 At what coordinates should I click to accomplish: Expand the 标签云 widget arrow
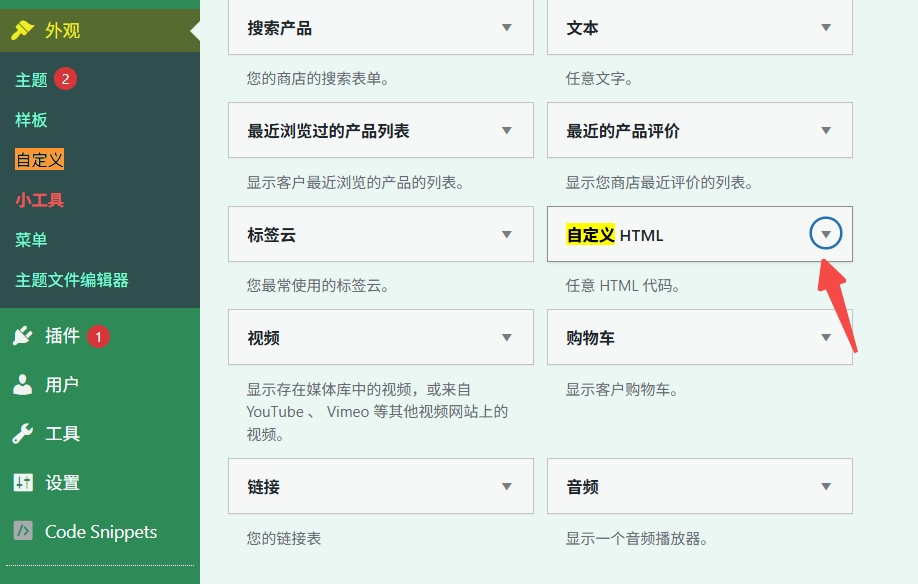click(x=507, y=234)
